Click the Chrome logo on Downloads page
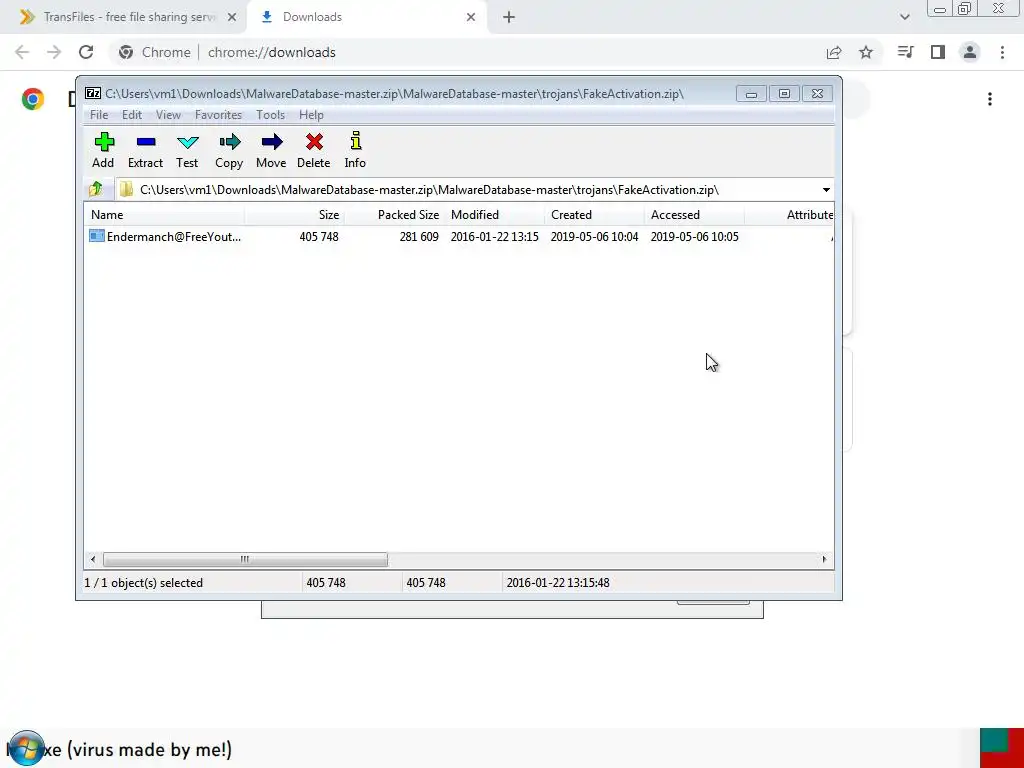Screen dimensions: 1024x768 [33, 99]
